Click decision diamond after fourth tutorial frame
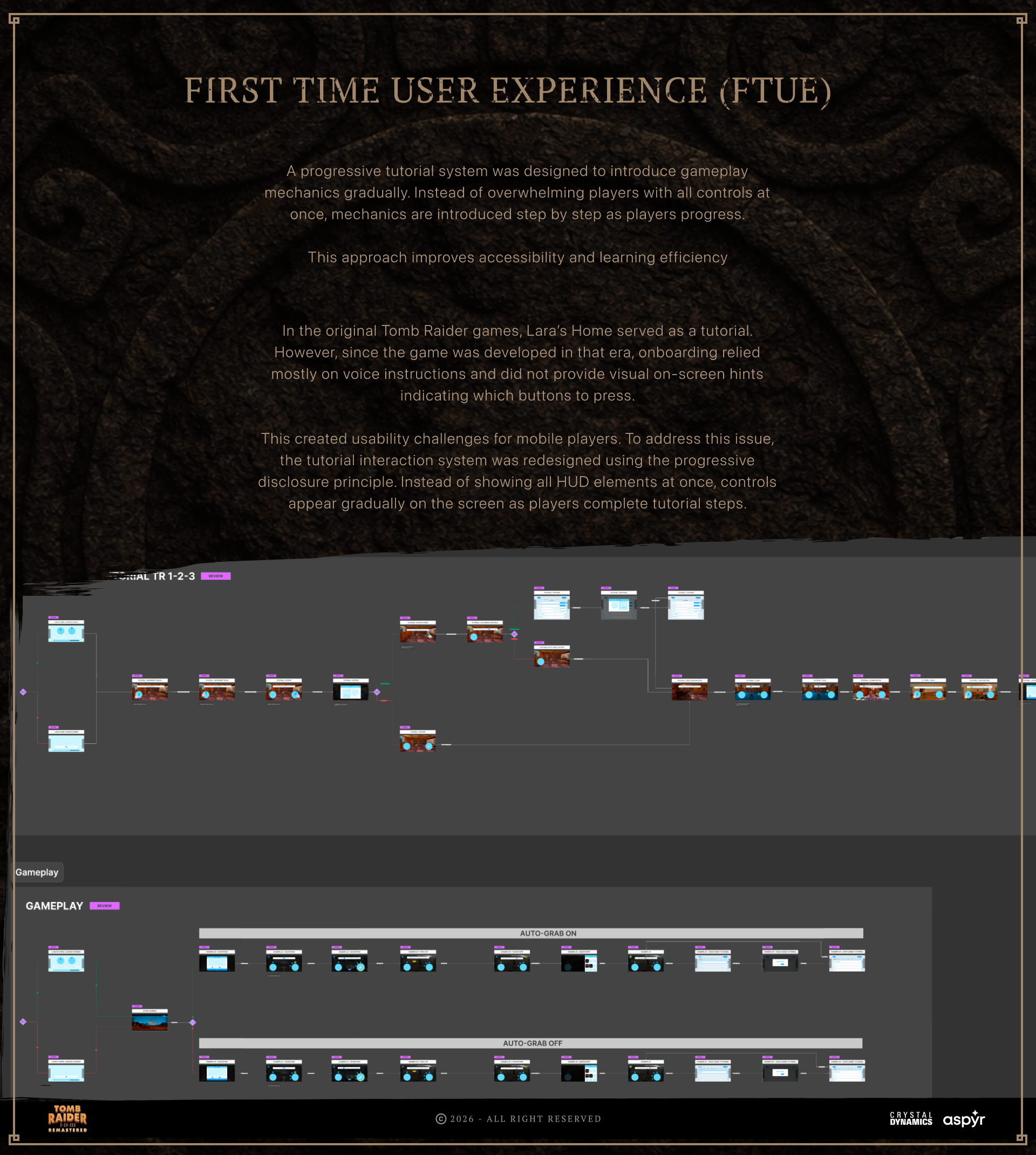Image resolution: width=1036 pixels, height=1155 pixels. coord(377,692)
